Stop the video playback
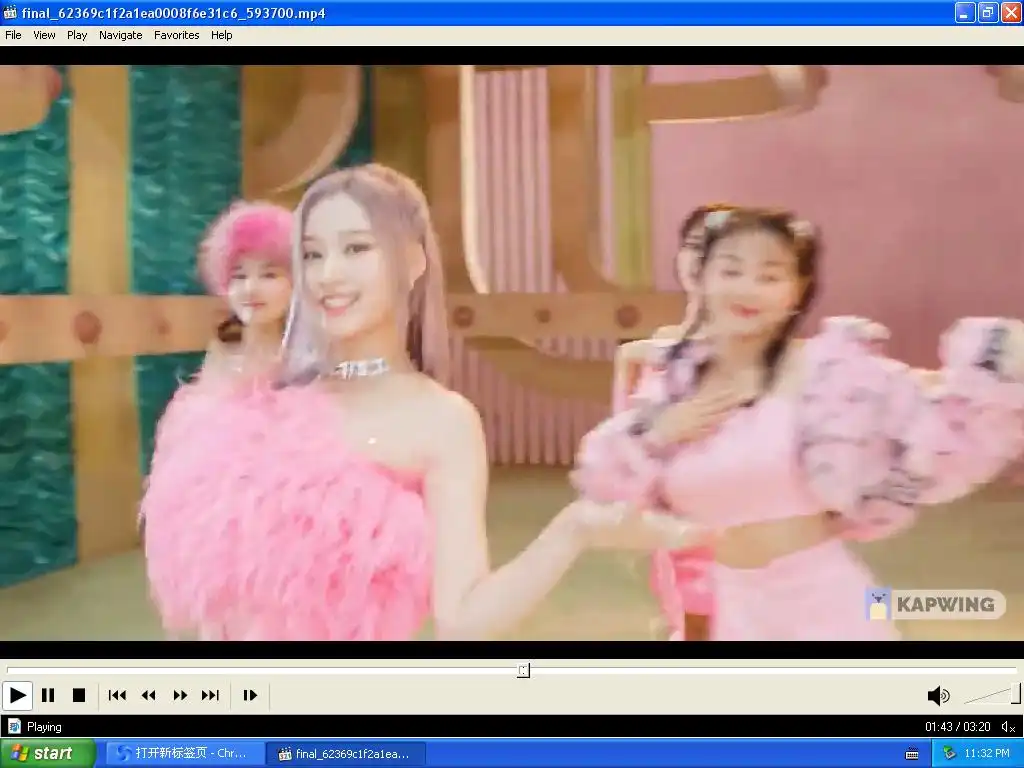 (x=79, y=696)
